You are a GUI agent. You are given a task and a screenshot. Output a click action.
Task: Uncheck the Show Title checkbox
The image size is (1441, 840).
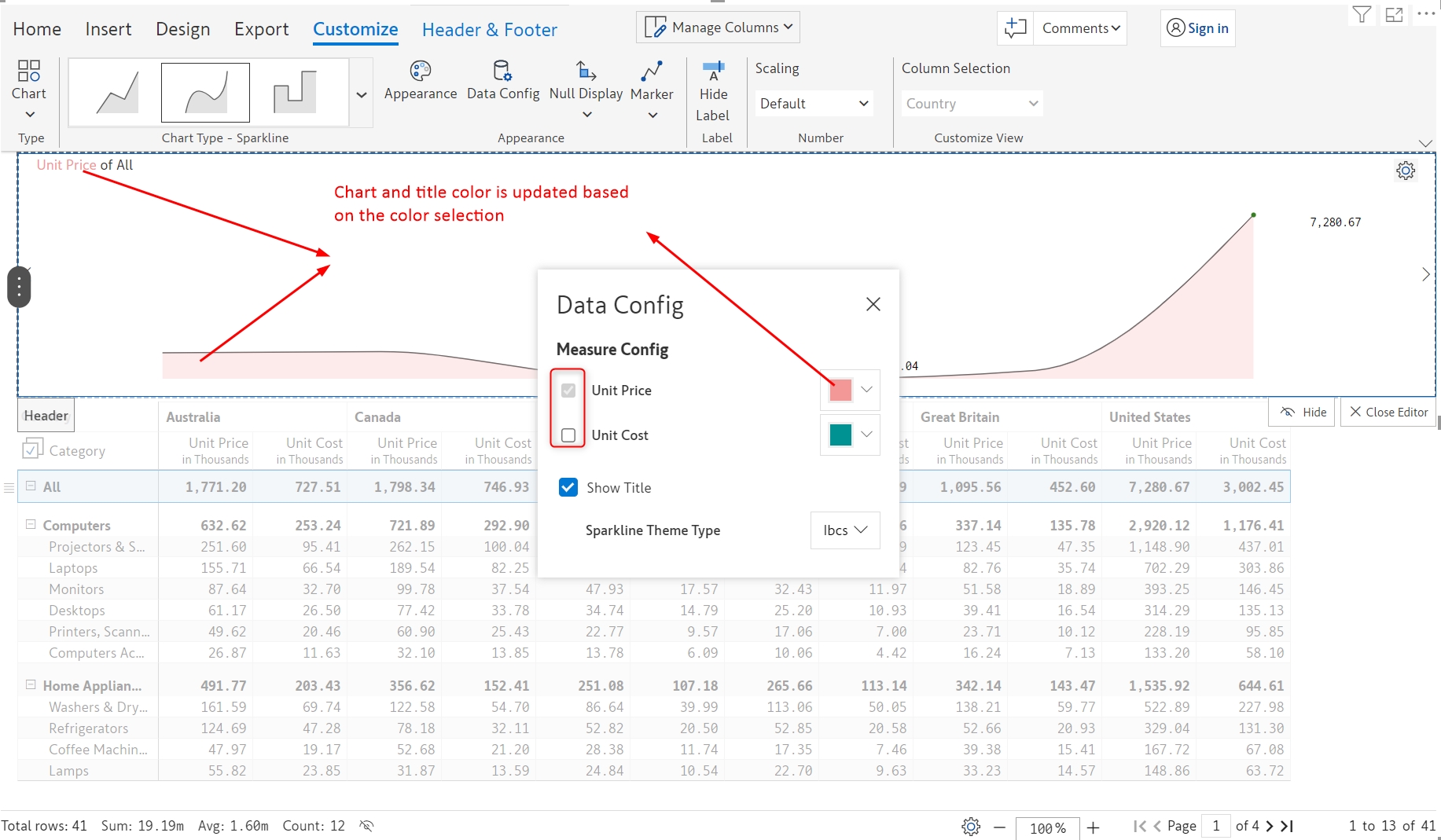click(568, 487)
